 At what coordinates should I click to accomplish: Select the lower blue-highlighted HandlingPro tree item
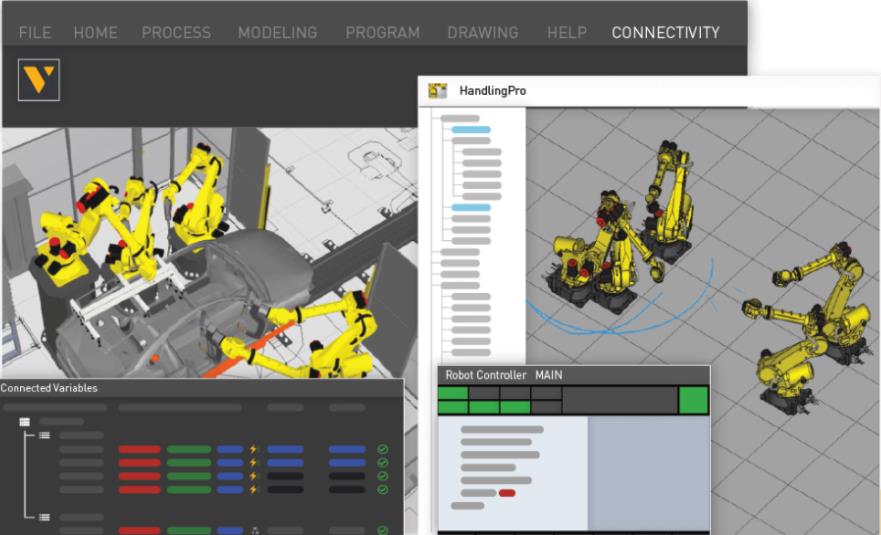(x=471, y=208)
